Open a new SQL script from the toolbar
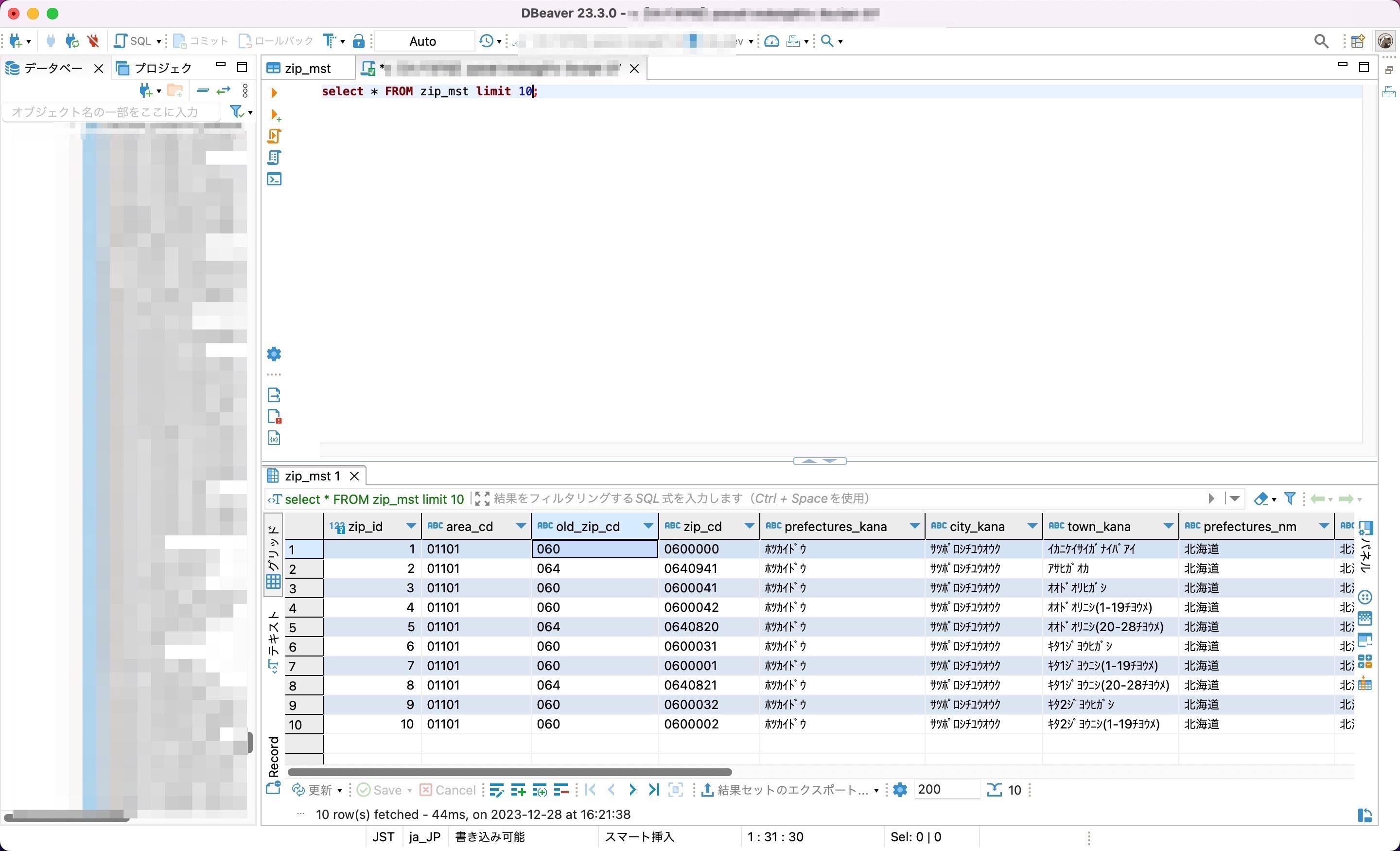Image resolution: width=1400 pixels, height=851 pixels. click(133, 41)
